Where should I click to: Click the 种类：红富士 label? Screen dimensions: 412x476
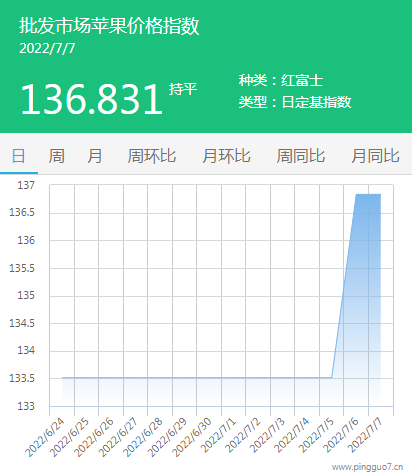click(281, 80)
